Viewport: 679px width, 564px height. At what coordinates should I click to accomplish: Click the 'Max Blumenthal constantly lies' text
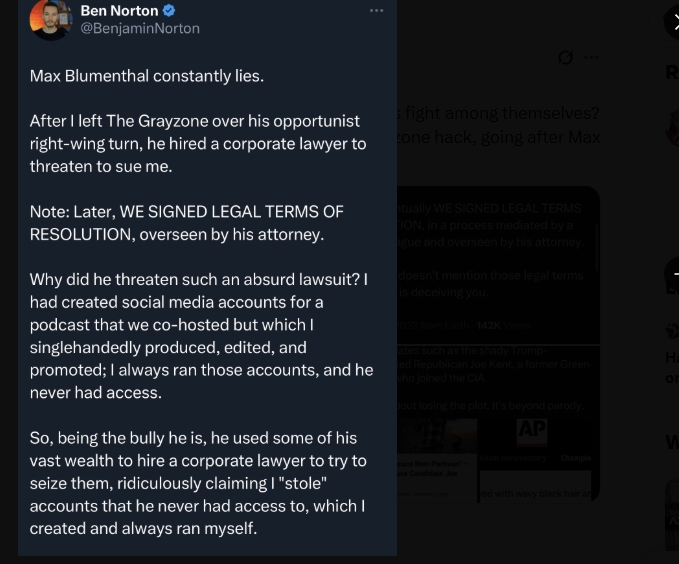(147, 76)
